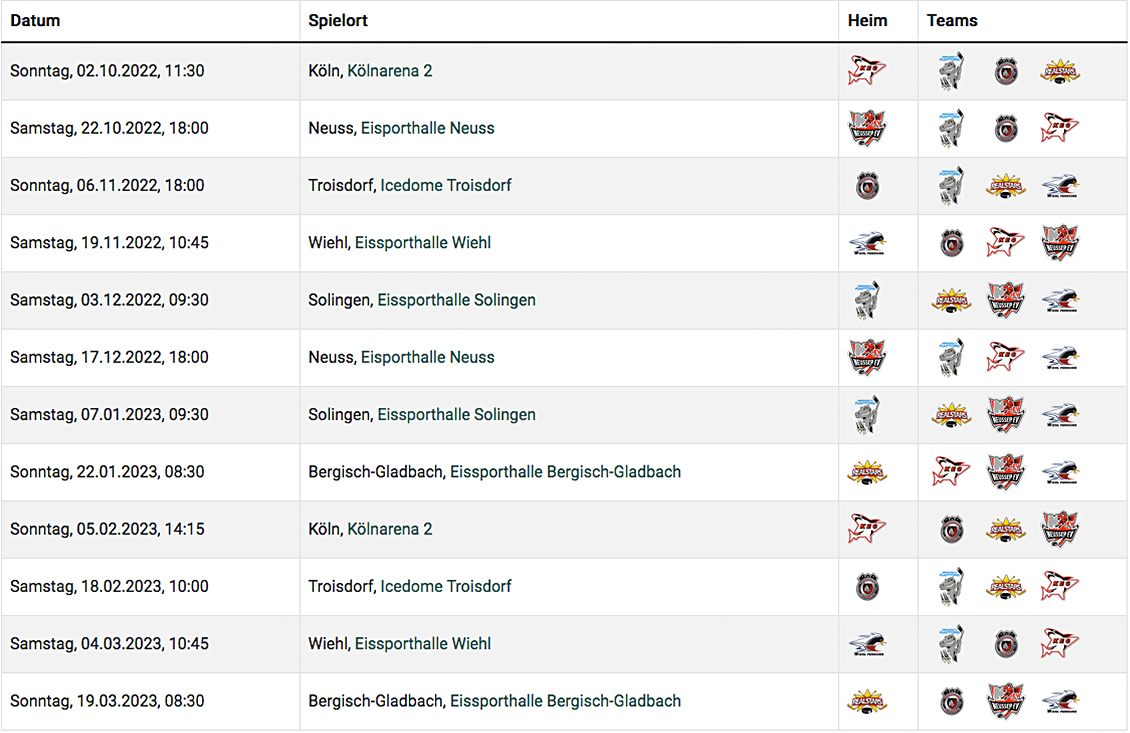
Task: Open the Eissporthalle Solingen link for 07.01.2023
Action: click(457, 414)
